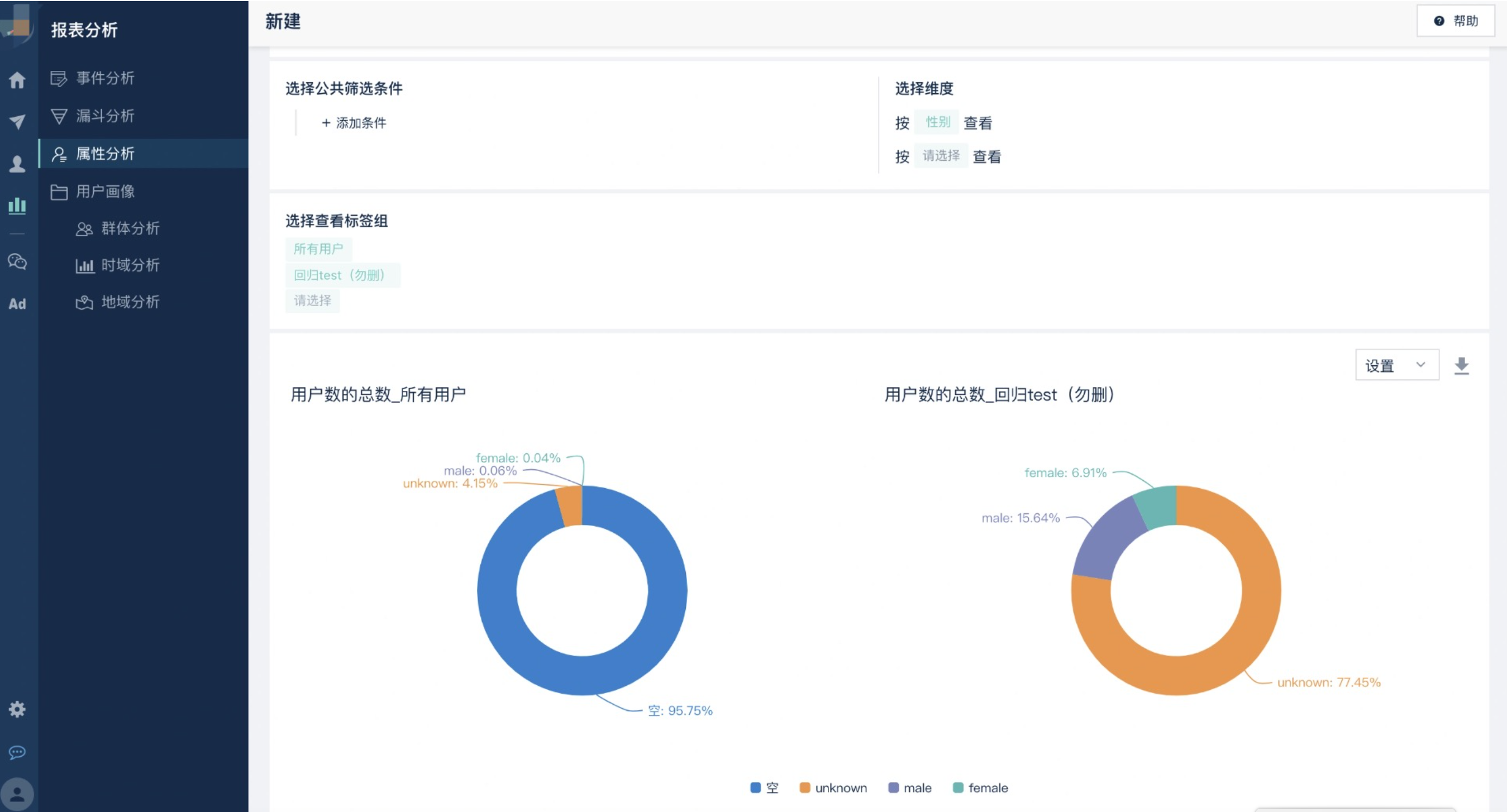Screen dimensions: 1507x812
Task: Open the home icon in the left rail
Action: click(17, 79)
